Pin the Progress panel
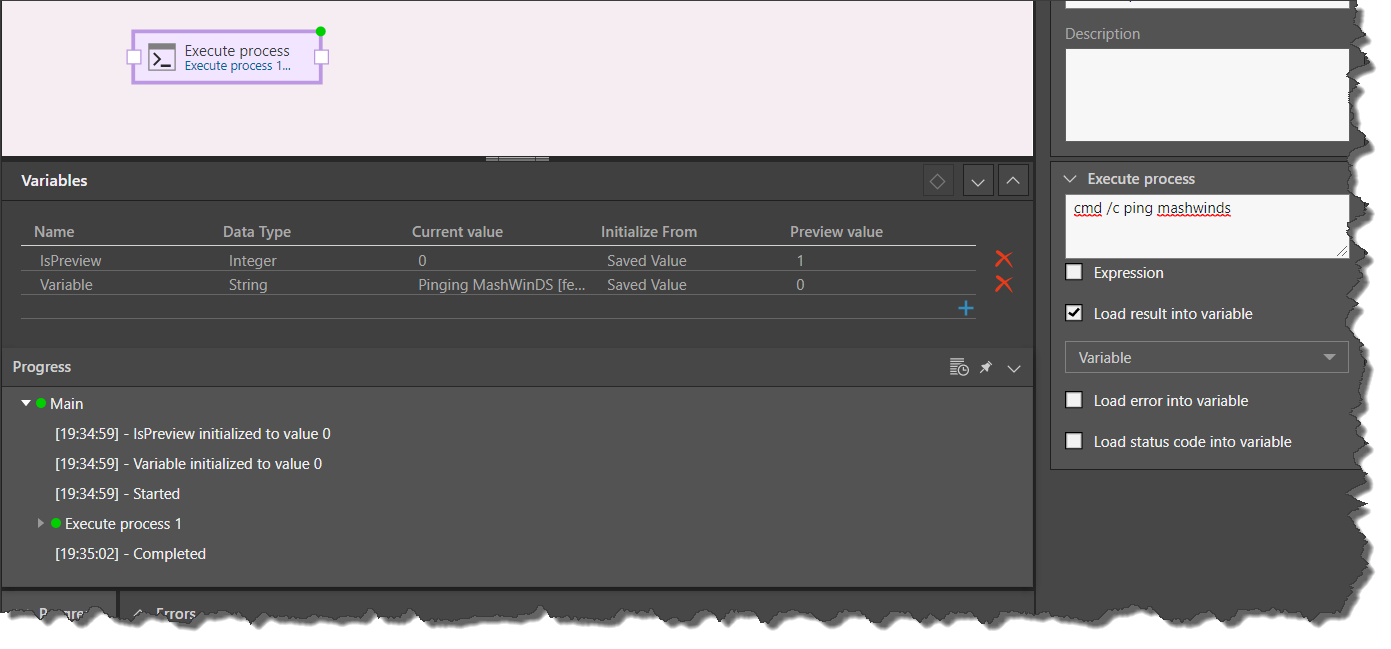 [986, 368]
